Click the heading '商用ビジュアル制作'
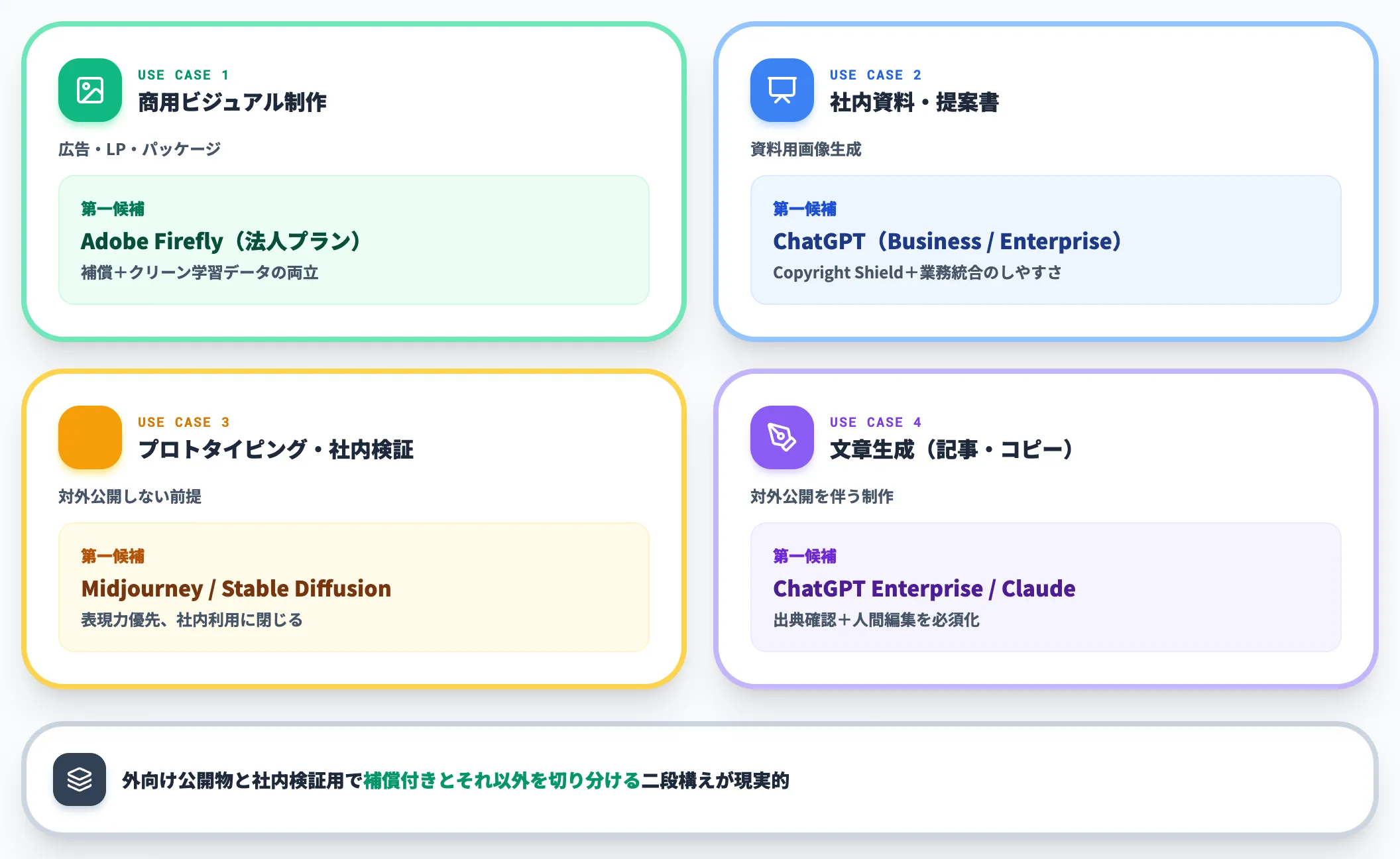1400x859 pixels. pos(232,102)
